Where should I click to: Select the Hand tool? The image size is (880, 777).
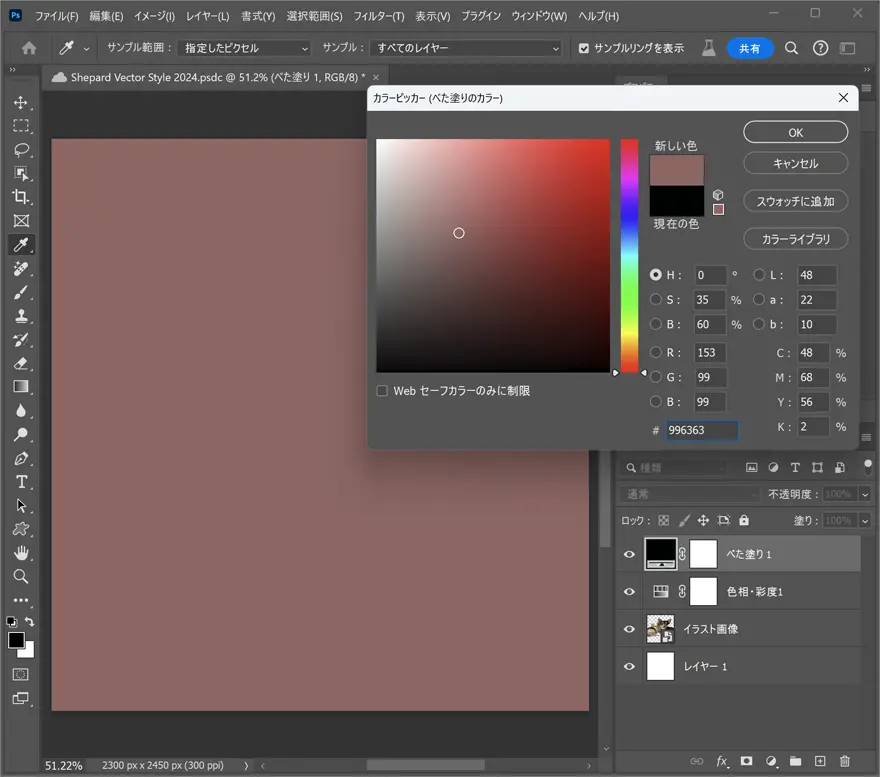pos(21,553)
